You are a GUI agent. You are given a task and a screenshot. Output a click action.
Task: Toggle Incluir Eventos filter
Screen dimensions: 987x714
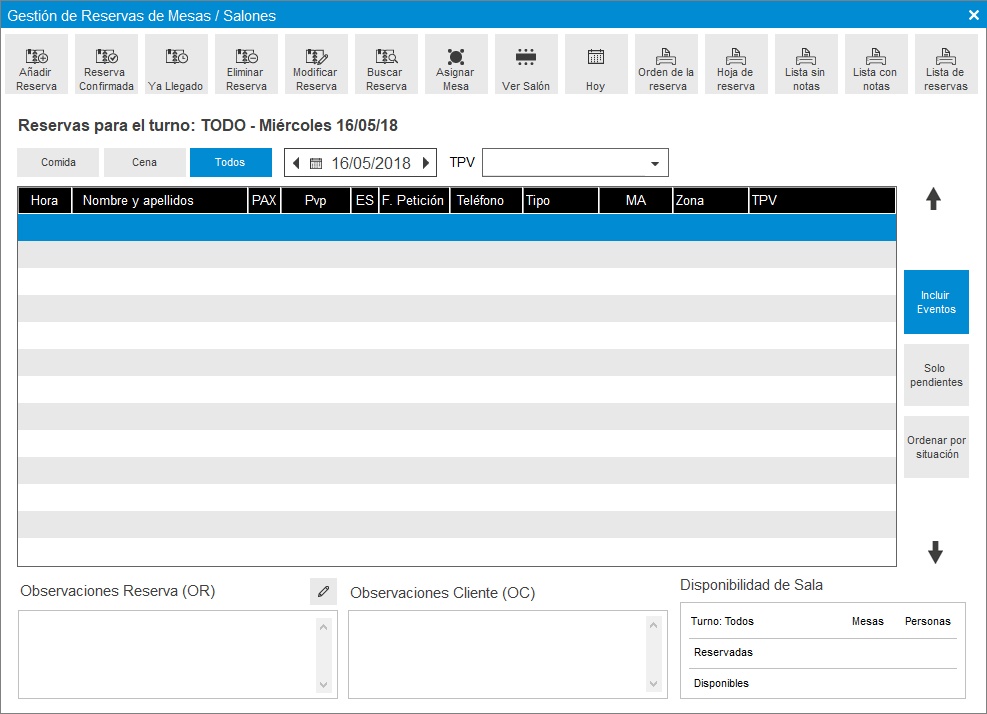click(936, 302)
